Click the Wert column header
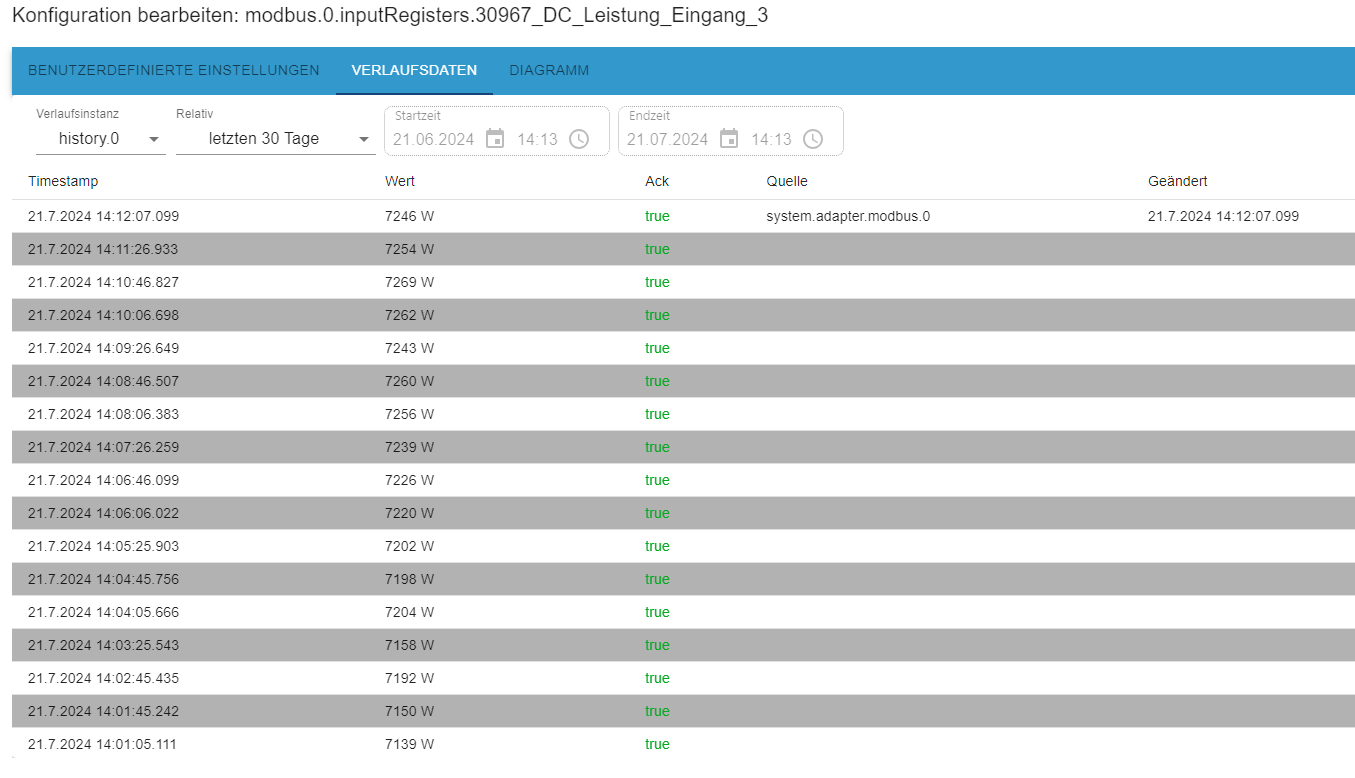 coord(400,181)
